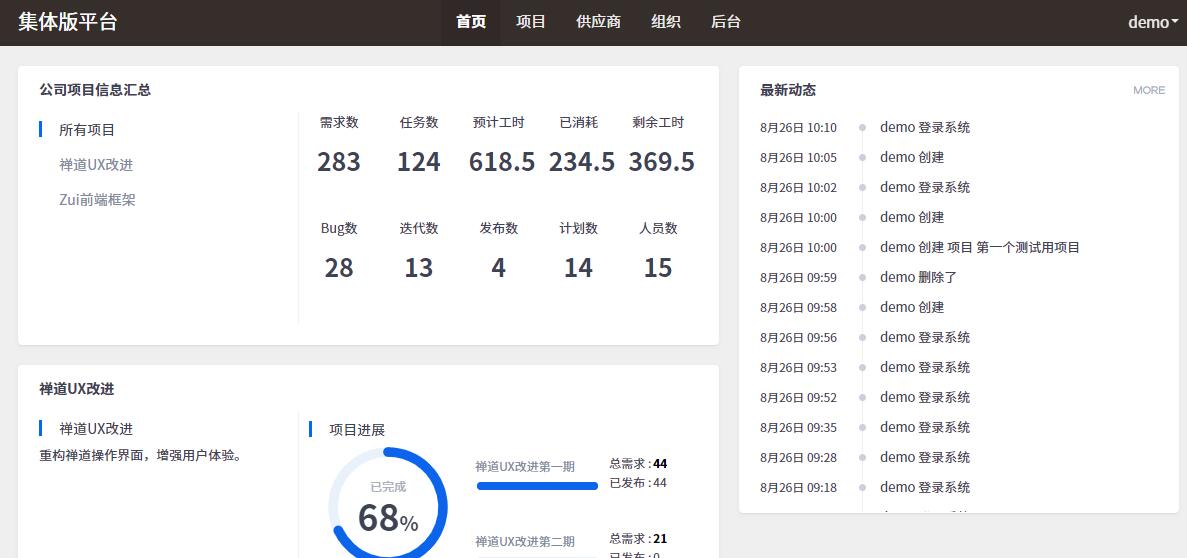Screen dimensions: 1187x558
Task: Click MORE link in 最新动态 panel
Action: click(x=1148, y=90)
